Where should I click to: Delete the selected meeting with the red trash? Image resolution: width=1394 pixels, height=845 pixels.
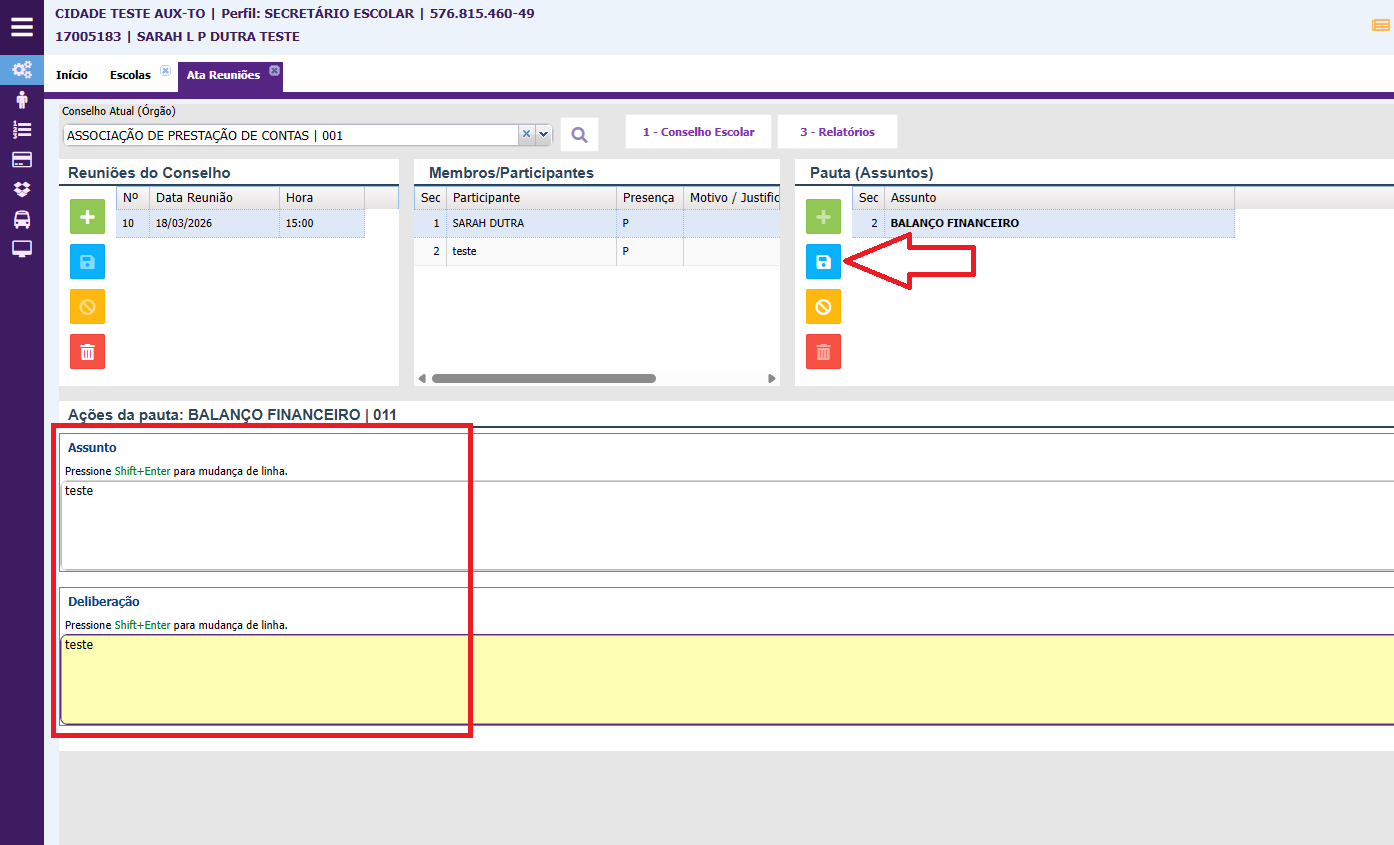click(x=87, y=352)
